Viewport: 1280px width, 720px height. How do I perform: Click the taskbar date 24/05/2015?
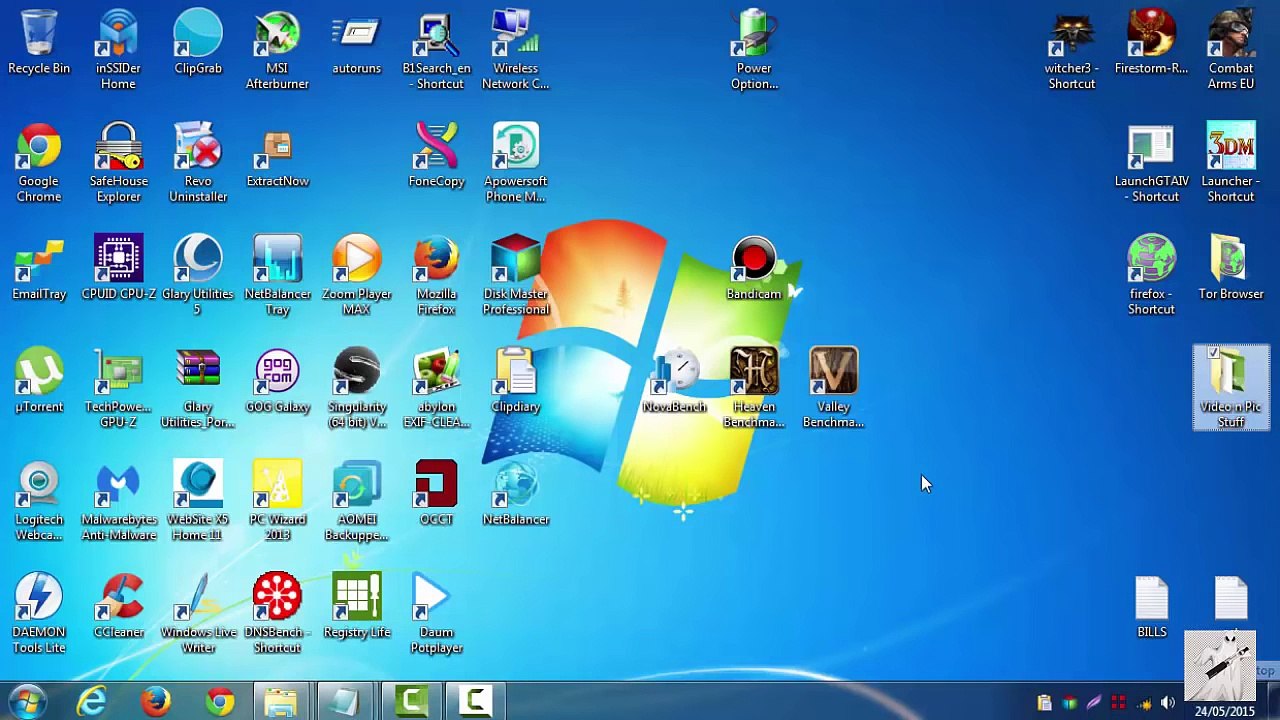click(x=1224, y=712)
